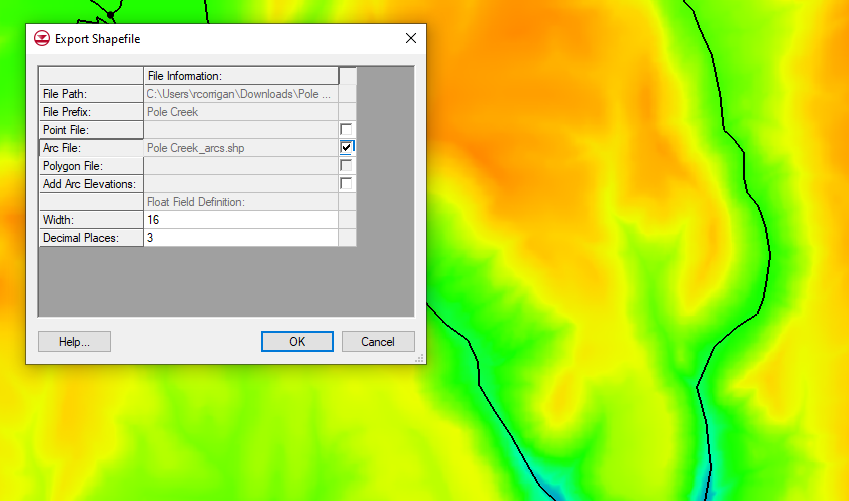The image size is (849, 501).
Task: Enable the Polygon File checkbox
Action: pos(346,165)
